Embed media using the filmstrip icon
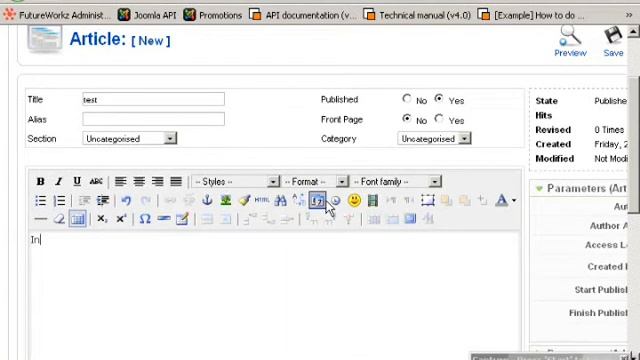 [x=373, y=200]
